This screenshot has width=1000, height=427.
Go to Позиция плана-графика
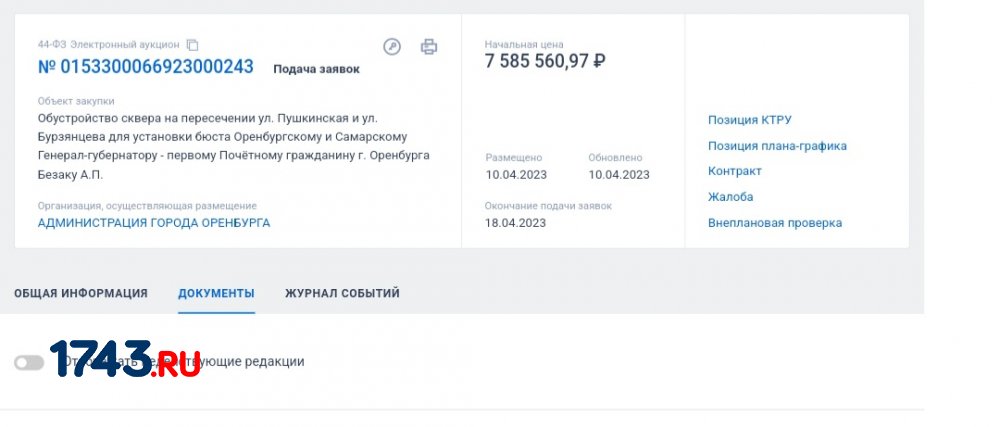pos(777,146)
